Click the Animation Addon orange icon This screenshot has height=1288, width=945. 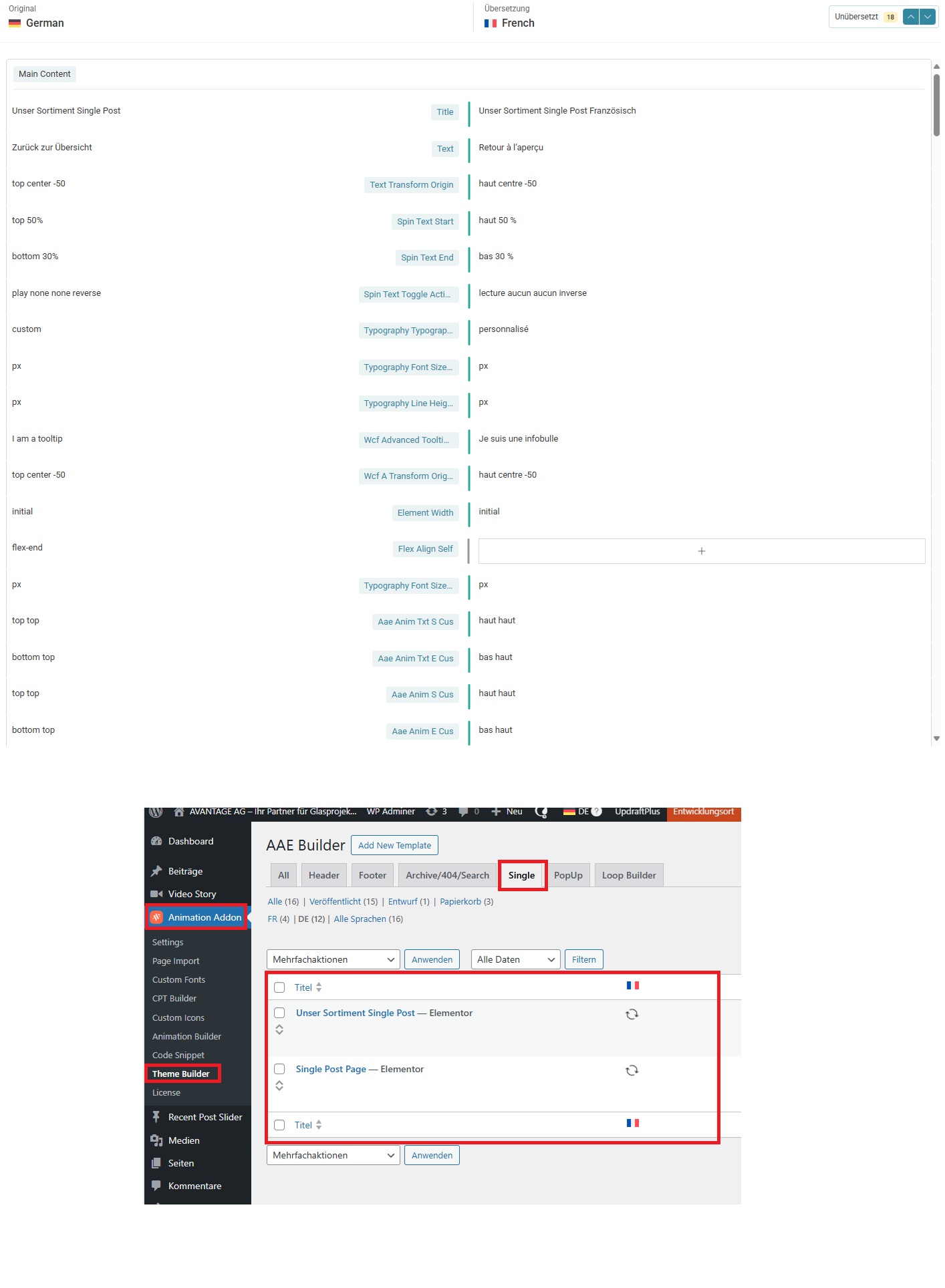coord(156,917)
